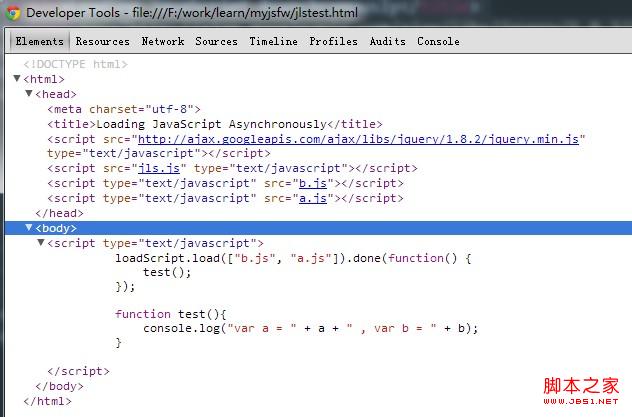Open the Network tab
The image size is (632, 417).
coord(162,41)
